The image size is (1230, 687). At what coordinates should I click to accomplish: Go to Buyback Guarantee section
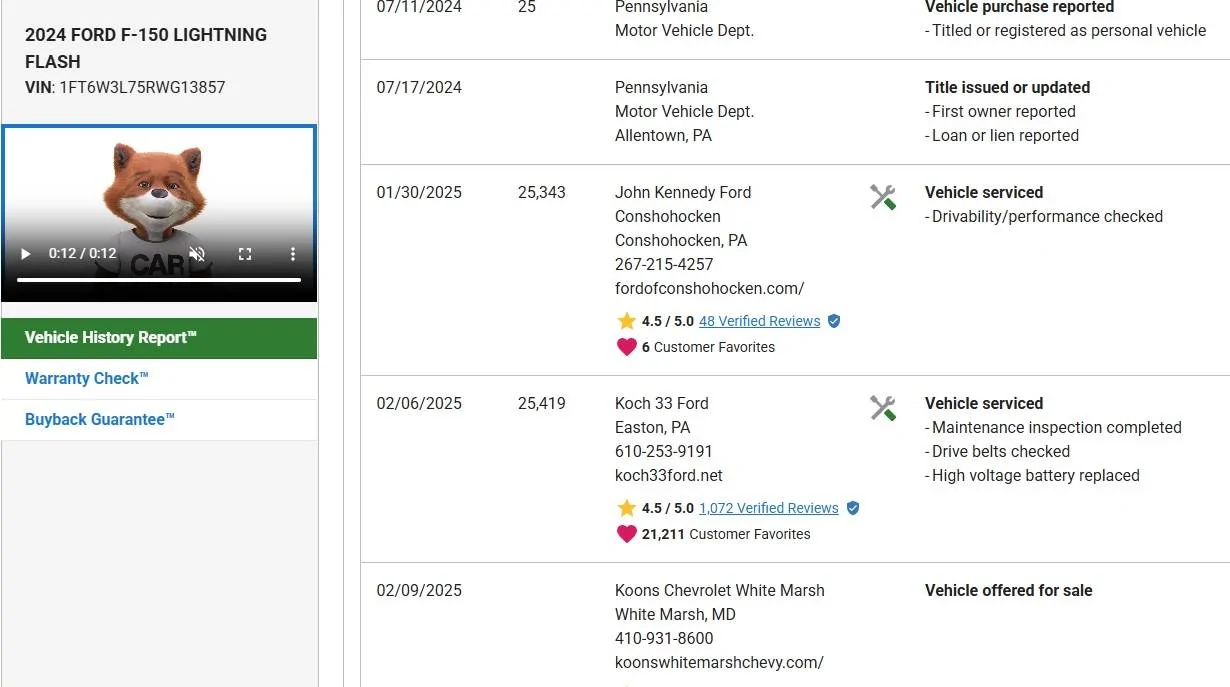[100, 420]
